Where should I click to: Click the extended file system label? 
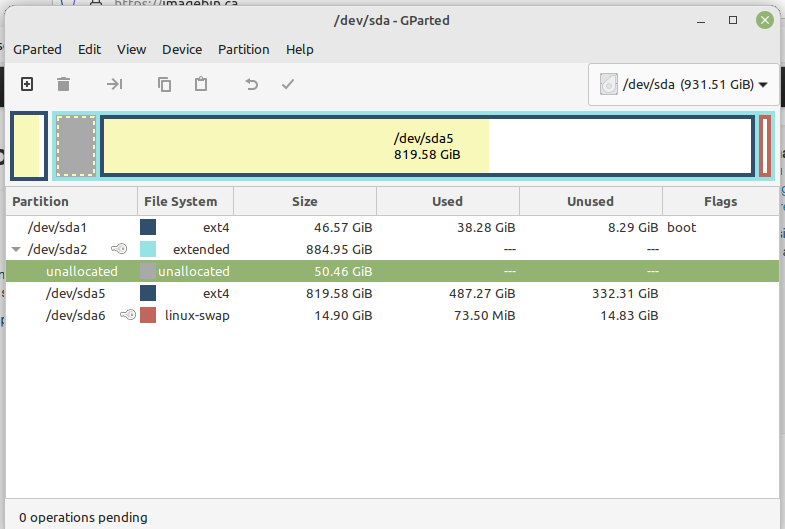click(x=201, y=250)
